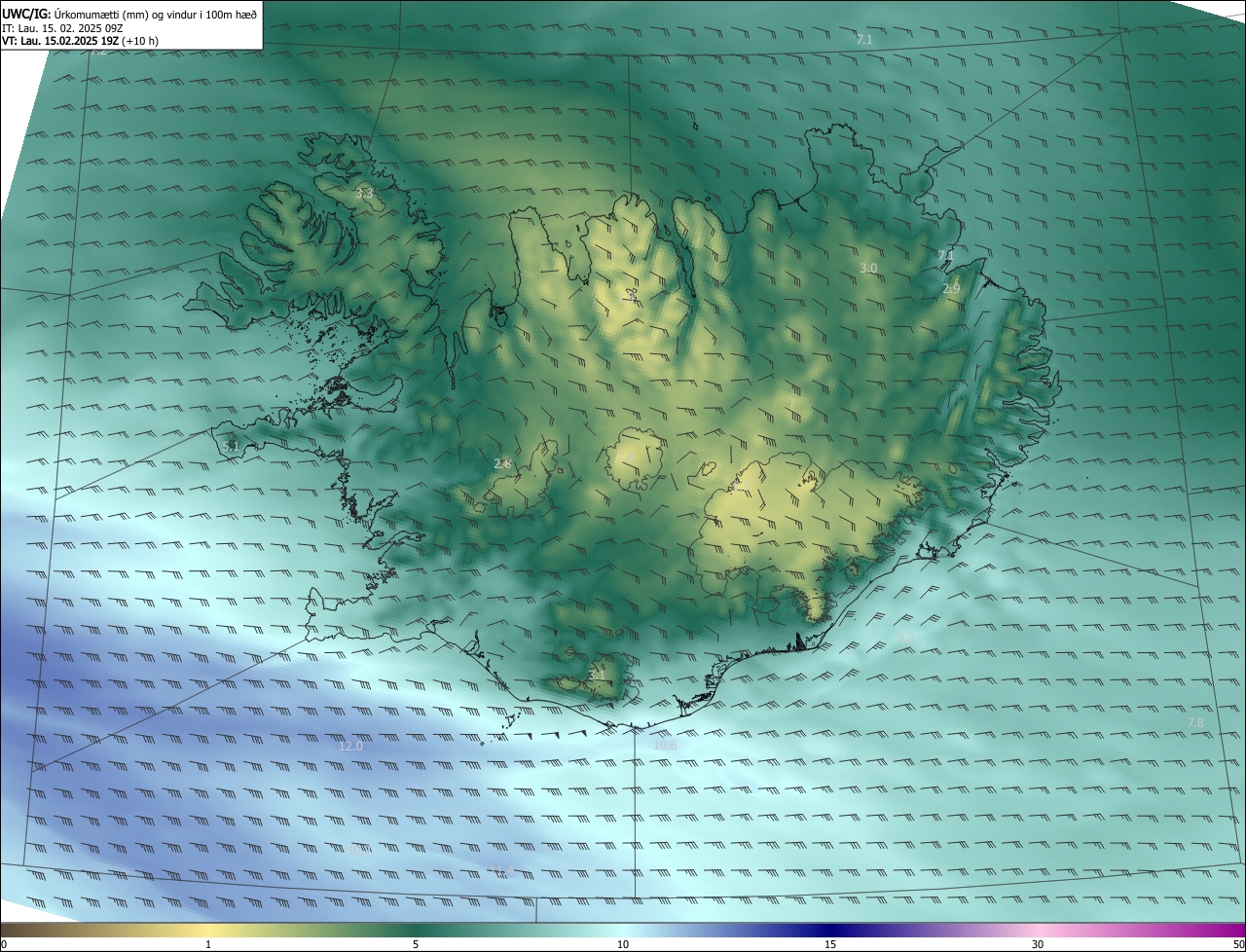Click the colorbar tick label 5
This screenshot has width=1246, height=952.
[x=416, y=944]
